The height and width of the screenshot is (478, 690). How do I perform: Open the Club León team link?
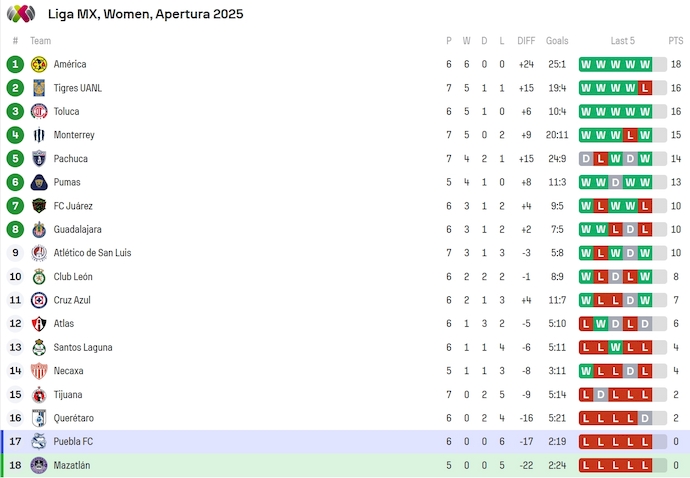[73, 277]
